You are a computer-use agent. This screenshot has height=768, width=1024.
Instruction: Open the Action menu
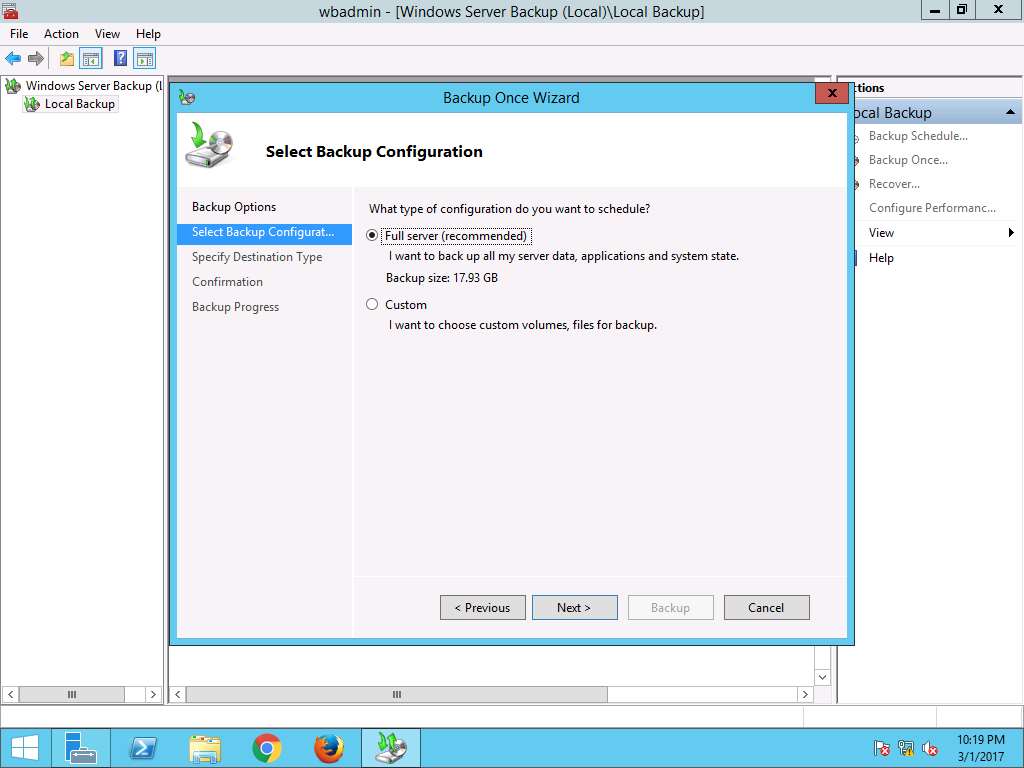pos(61,34)
